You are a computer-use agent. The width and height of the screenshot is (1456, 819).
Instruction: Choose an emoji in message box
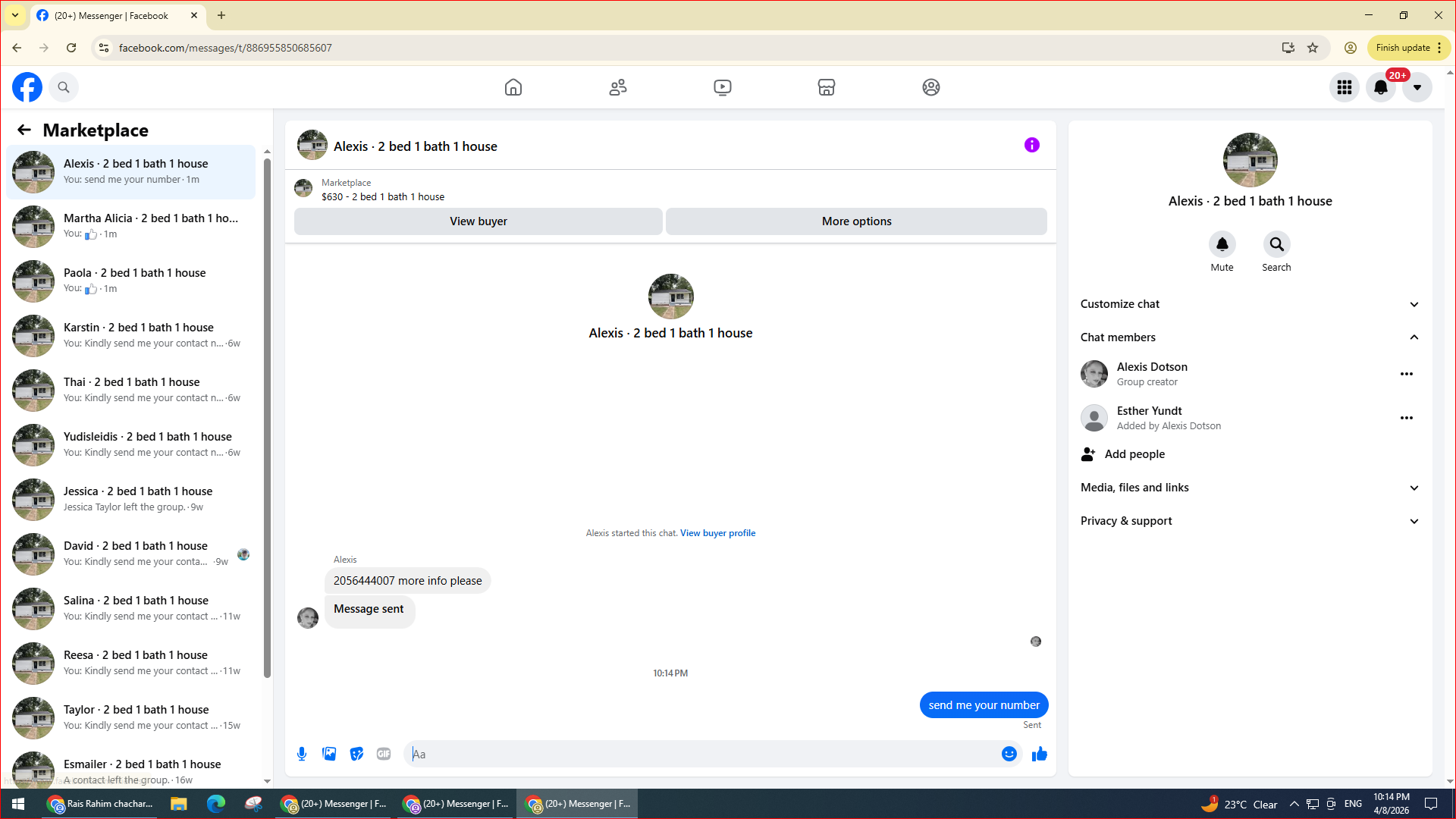(1009, 754)
